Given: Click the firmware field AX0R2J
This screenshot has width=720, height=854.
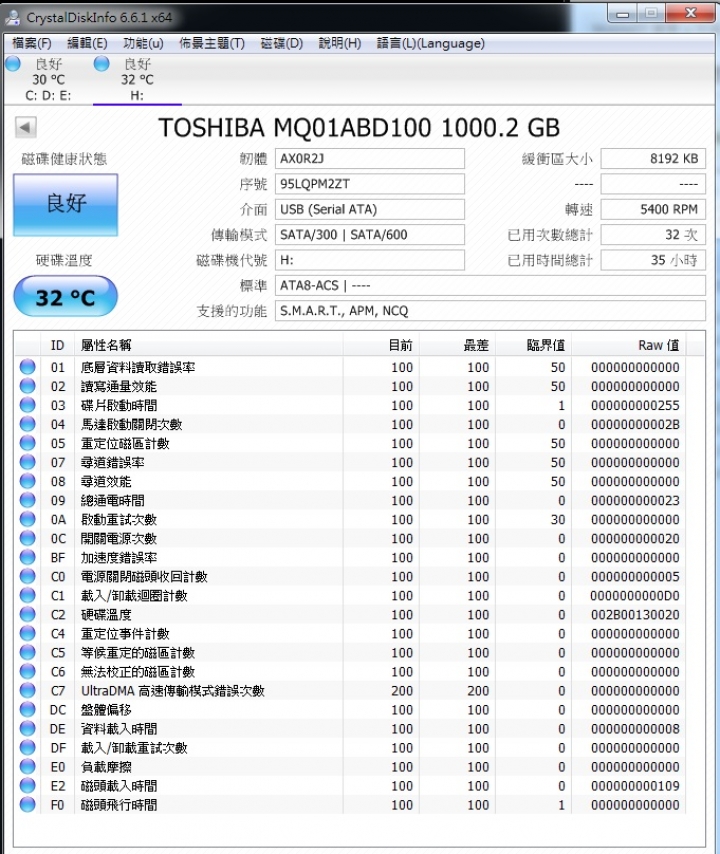Looking at the screenshot, I should (370, 158).
